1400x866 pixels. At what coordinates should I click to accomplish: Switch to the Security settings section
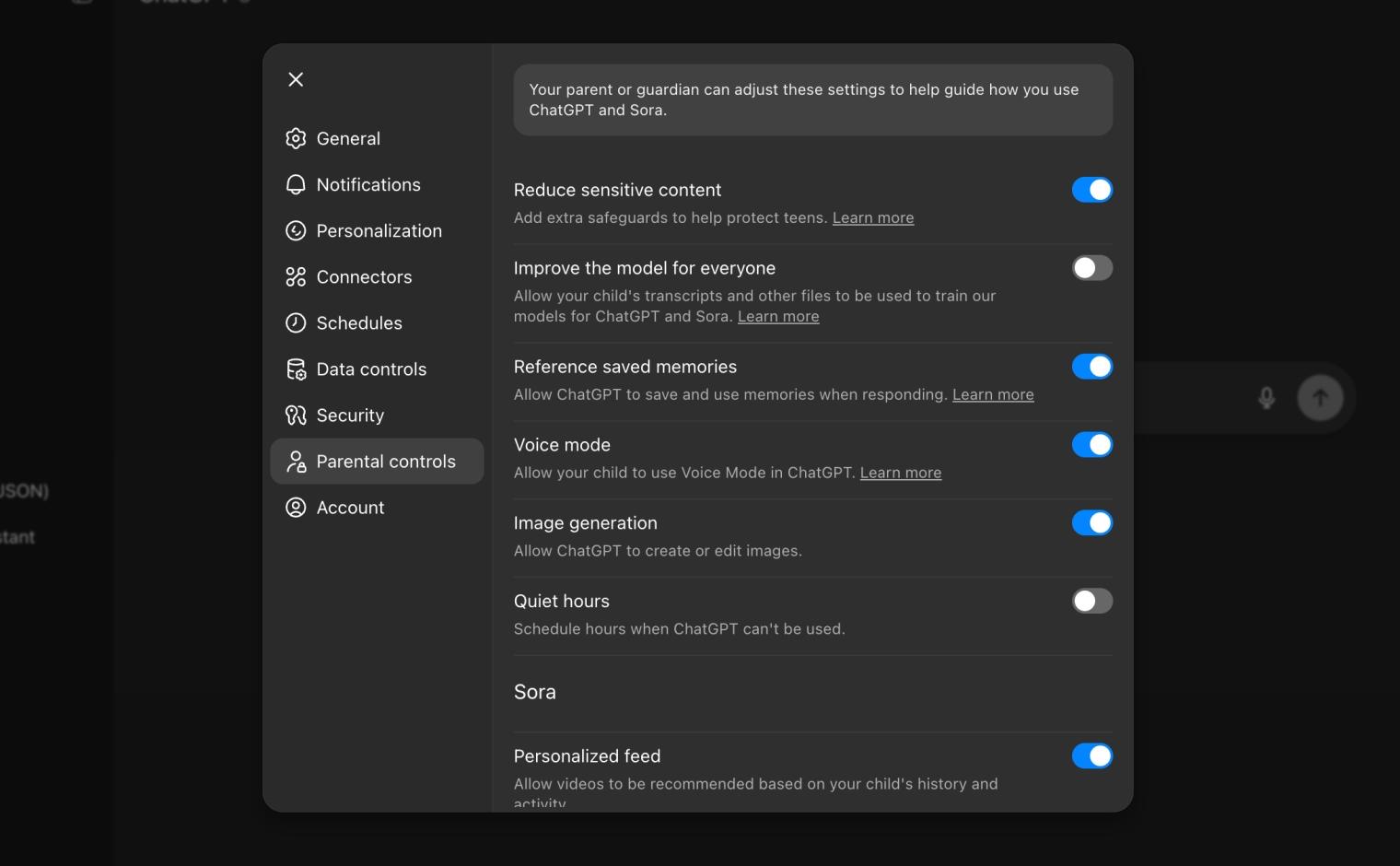[x=350, y=415]
